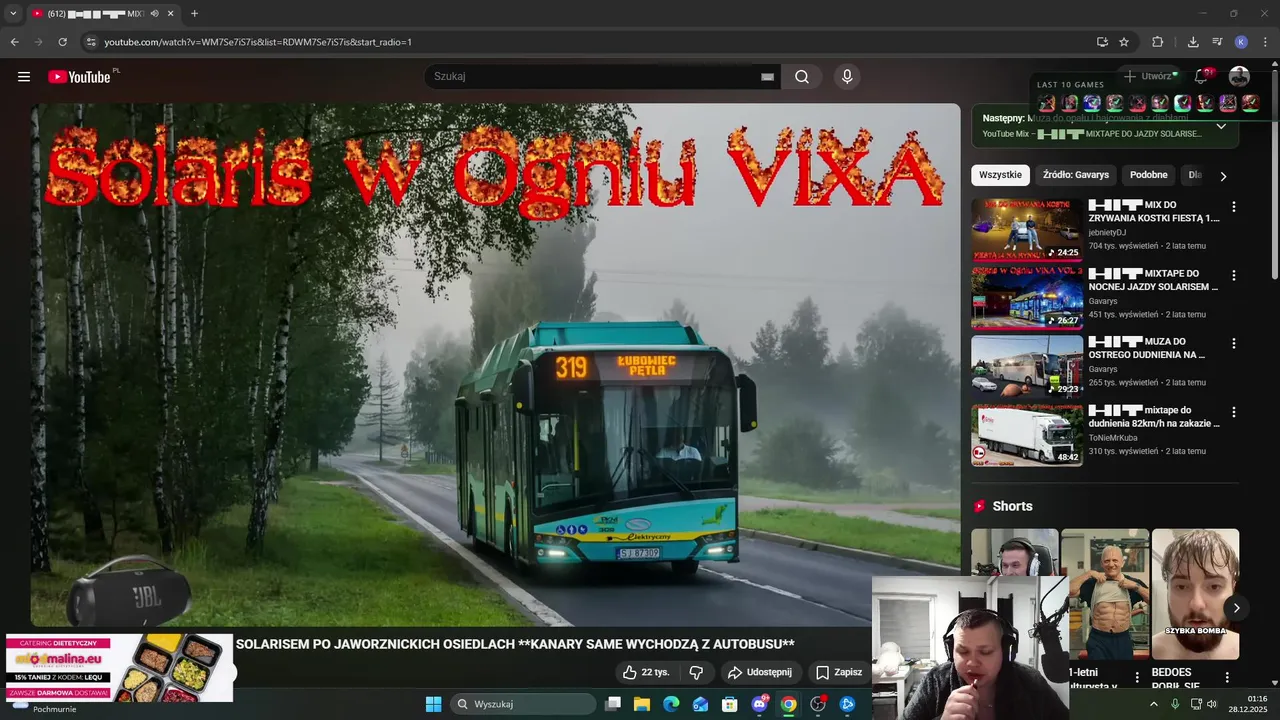Open options for dudnienia 82km/h video

point(1234,412)
